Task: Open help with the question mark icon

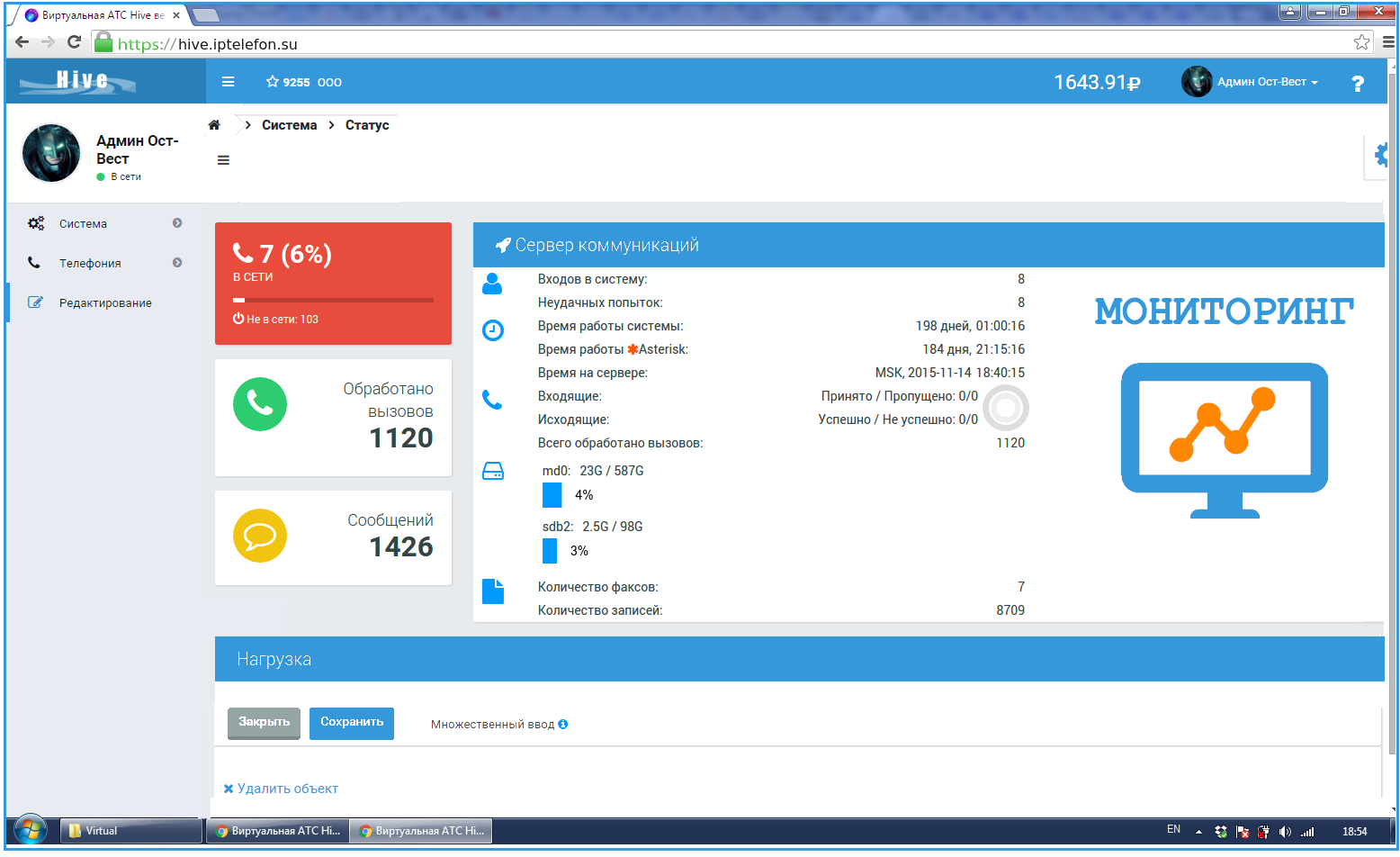Action: (x=1358, y=83)
